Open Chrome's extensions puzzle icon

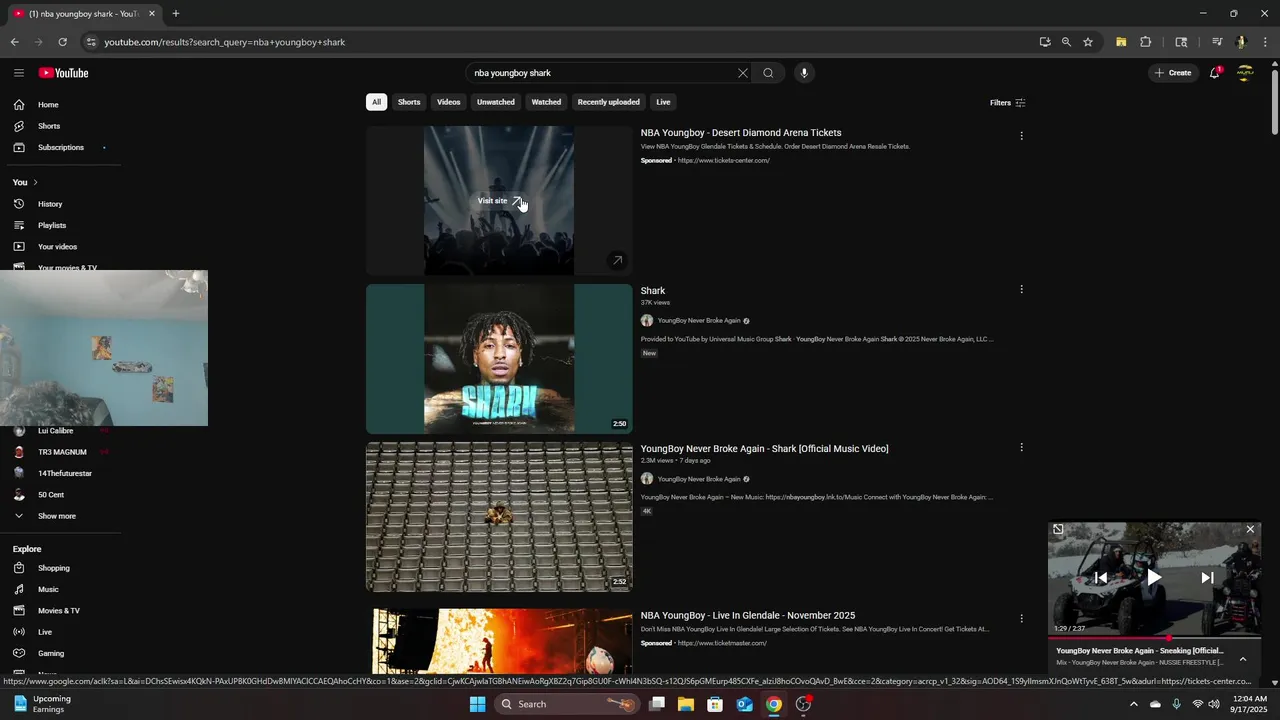point(1146,42)
